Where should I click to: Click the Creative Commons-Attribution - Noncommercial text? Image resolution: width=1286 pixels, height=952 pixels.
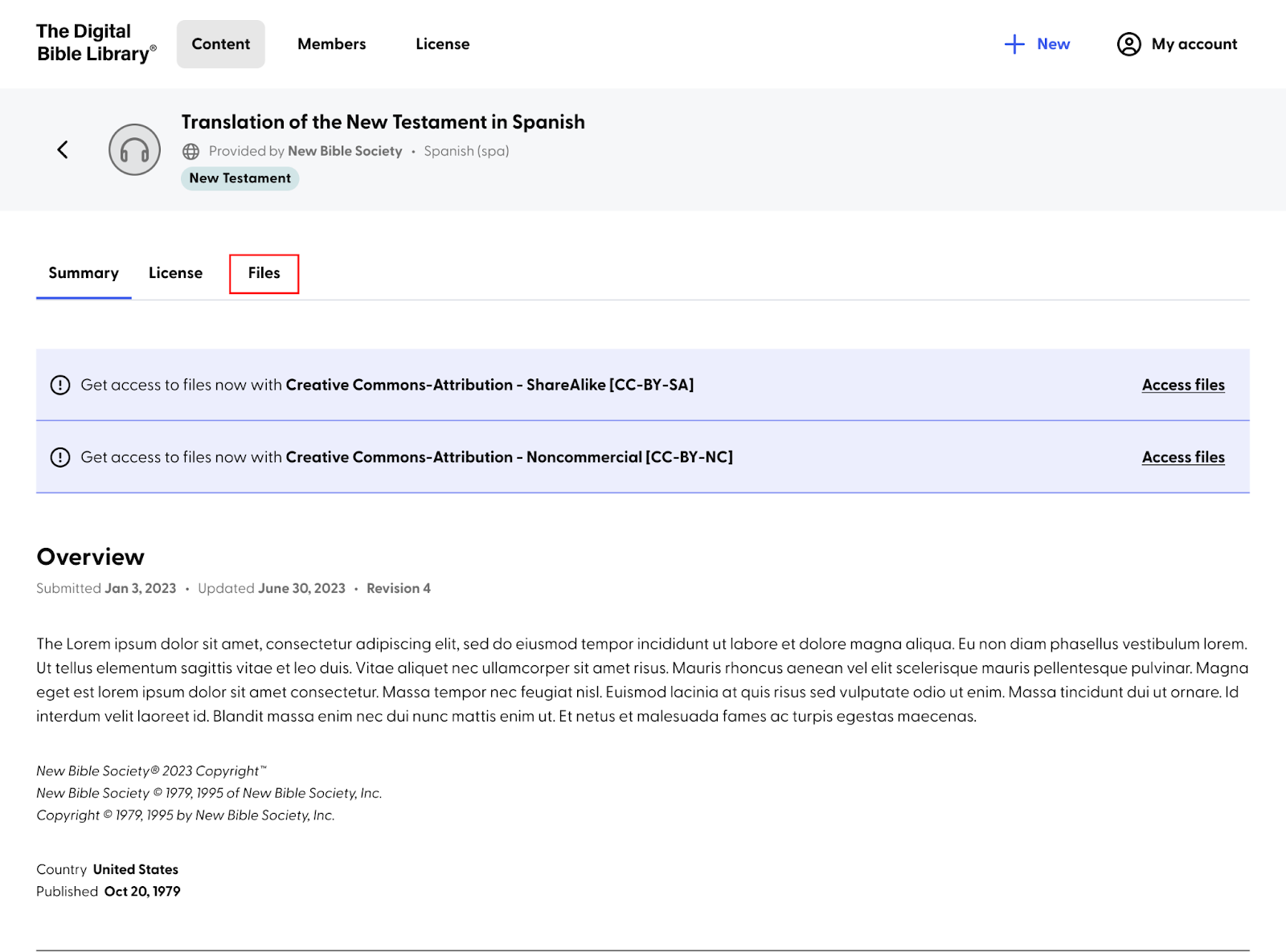pos(510,457)
